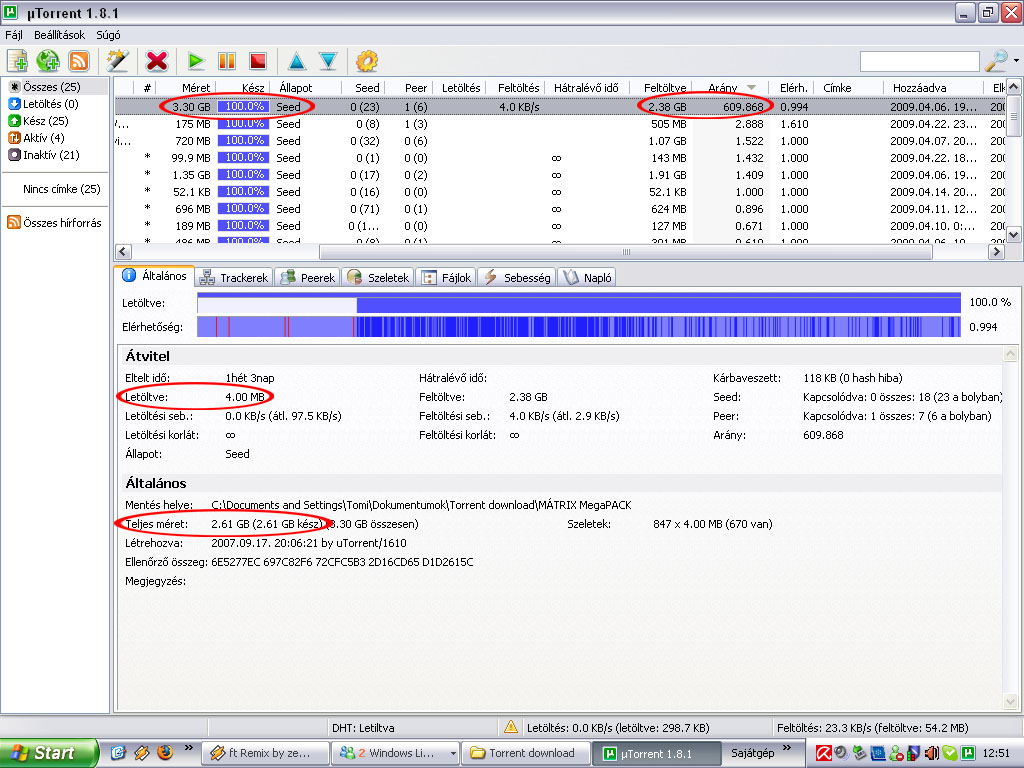Screen dimensions: 1024x768
Task: Start torrent with green play icon
Action: pos(195,61)
